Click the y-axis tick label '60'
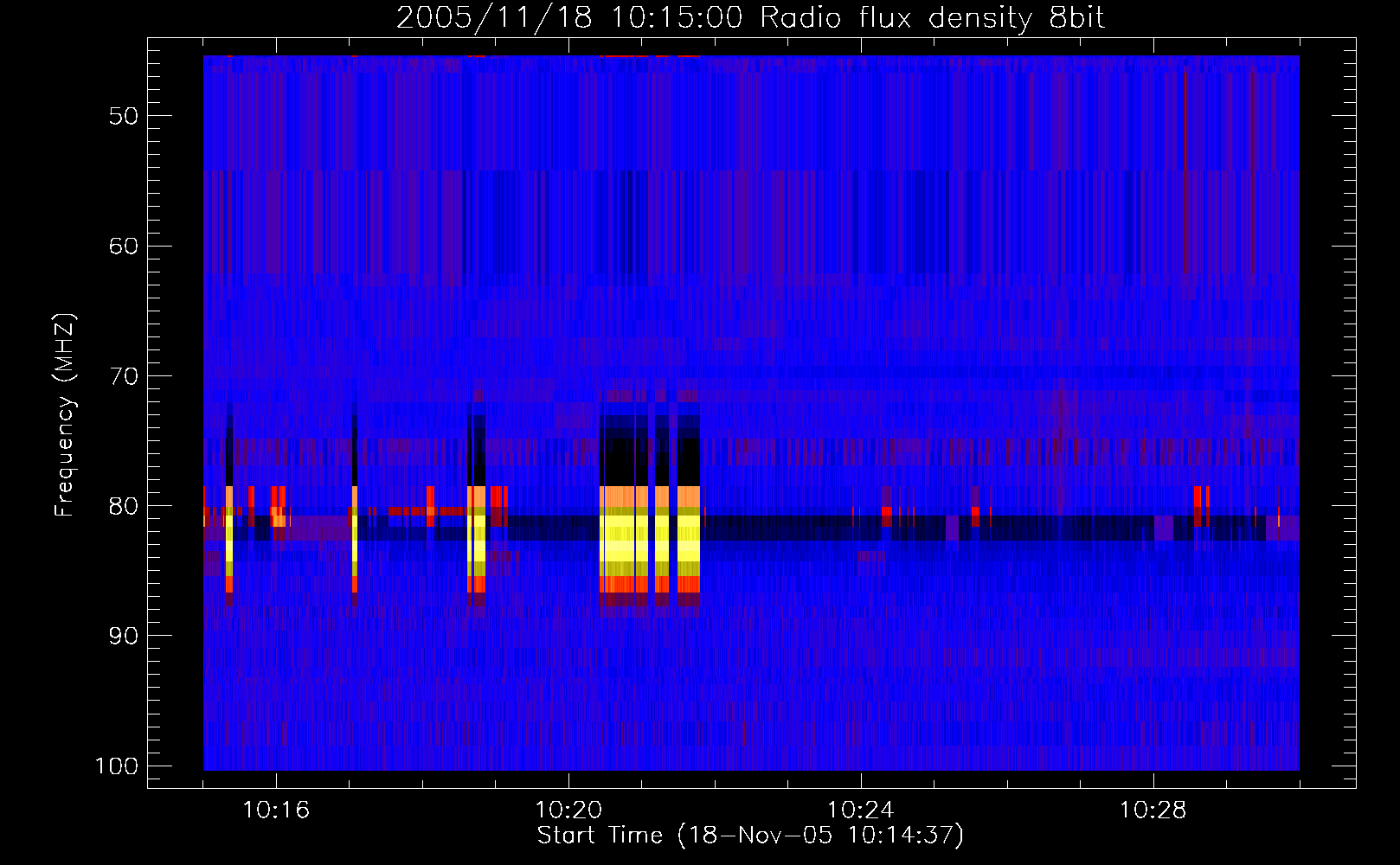Image resolution: width=1400 pixels, height=865 pixels. [123, 246]
